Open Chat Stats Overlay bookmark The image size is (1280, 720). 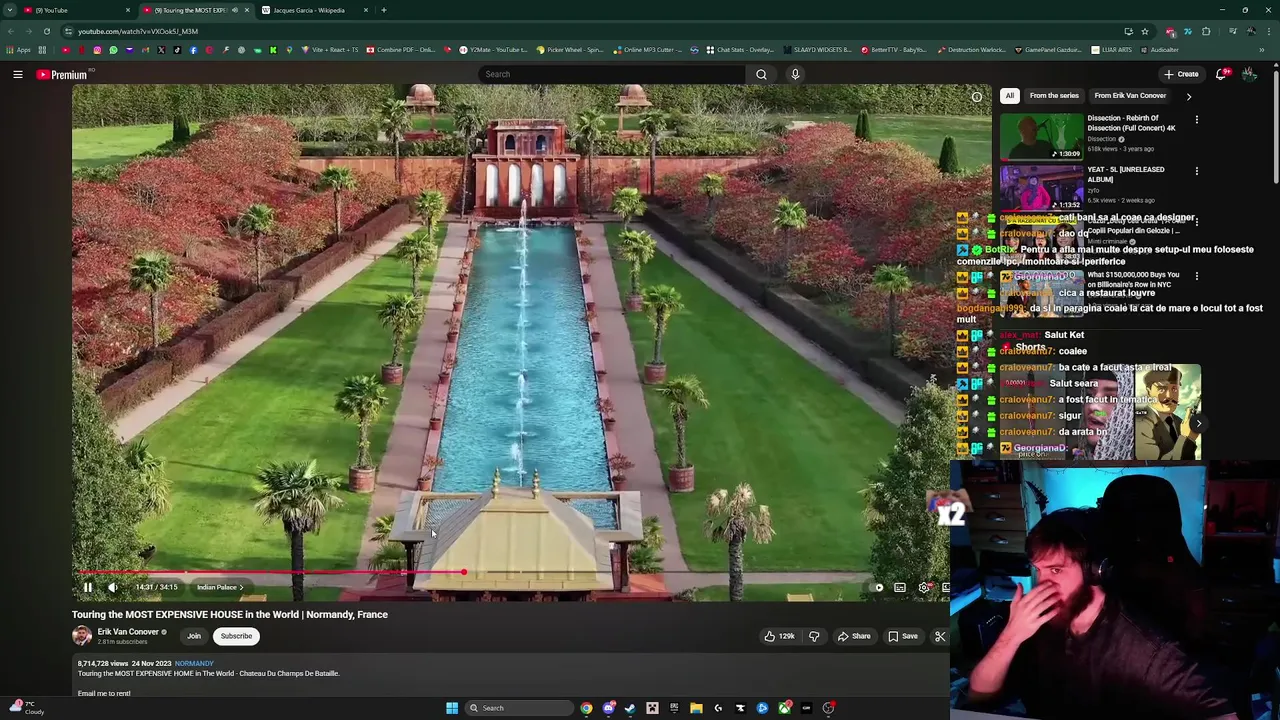[740, 50]
